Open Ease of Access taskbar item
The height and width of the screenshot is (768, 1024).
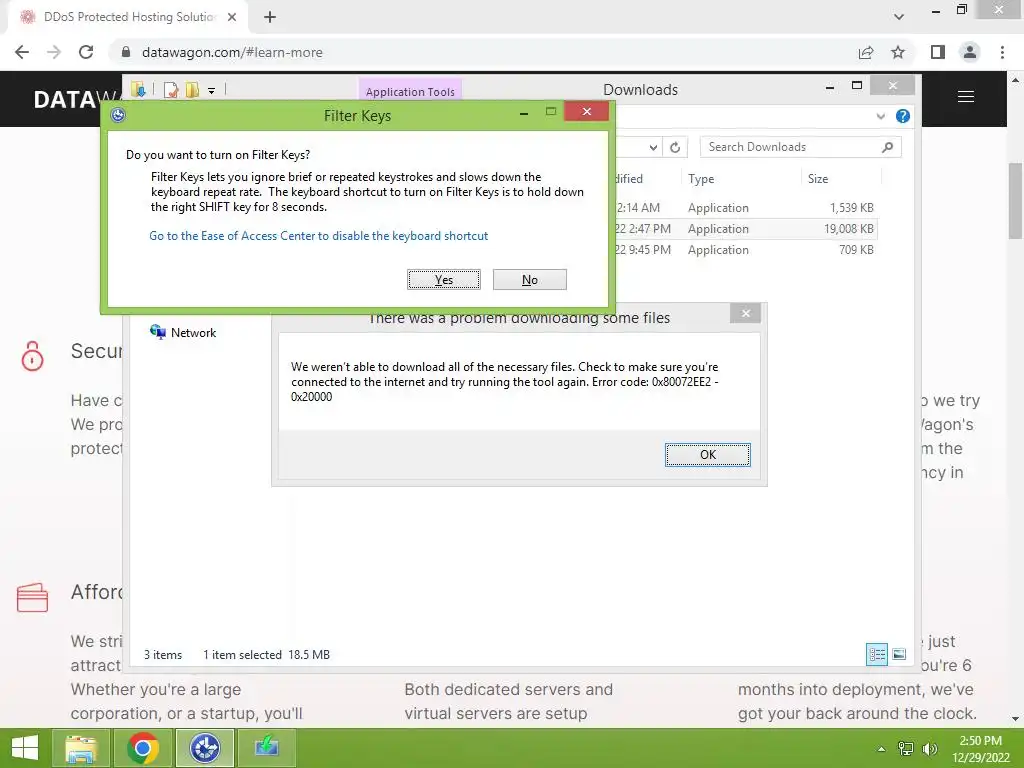coord(205,748)
